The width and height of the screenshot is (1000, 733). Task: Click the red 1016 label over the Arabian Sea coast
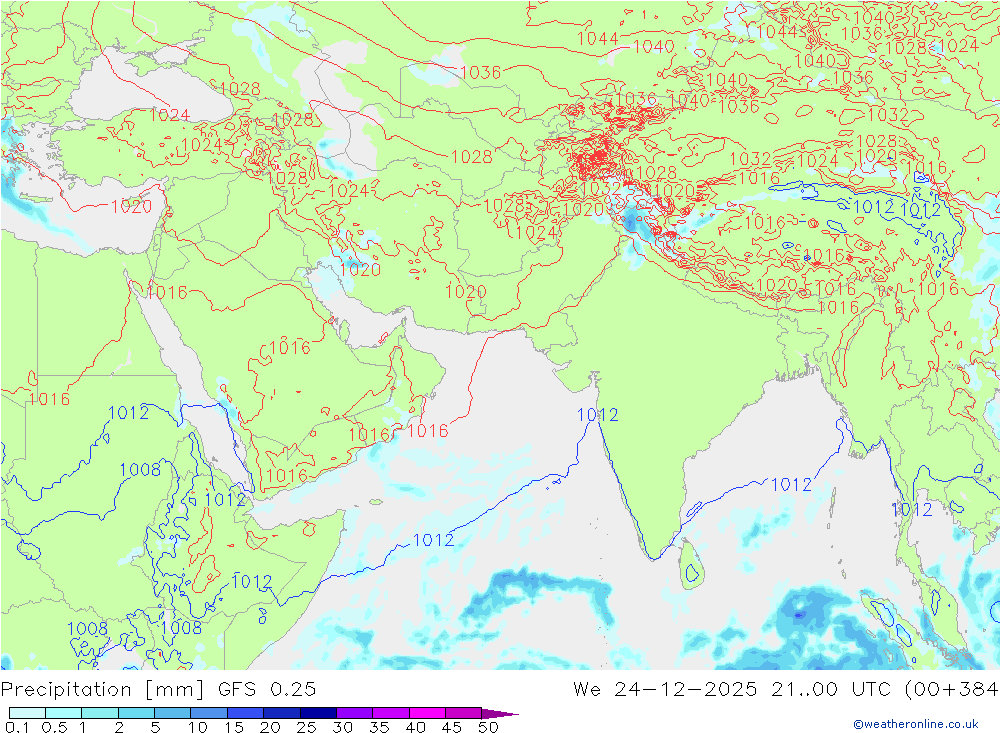click(428, 431)
